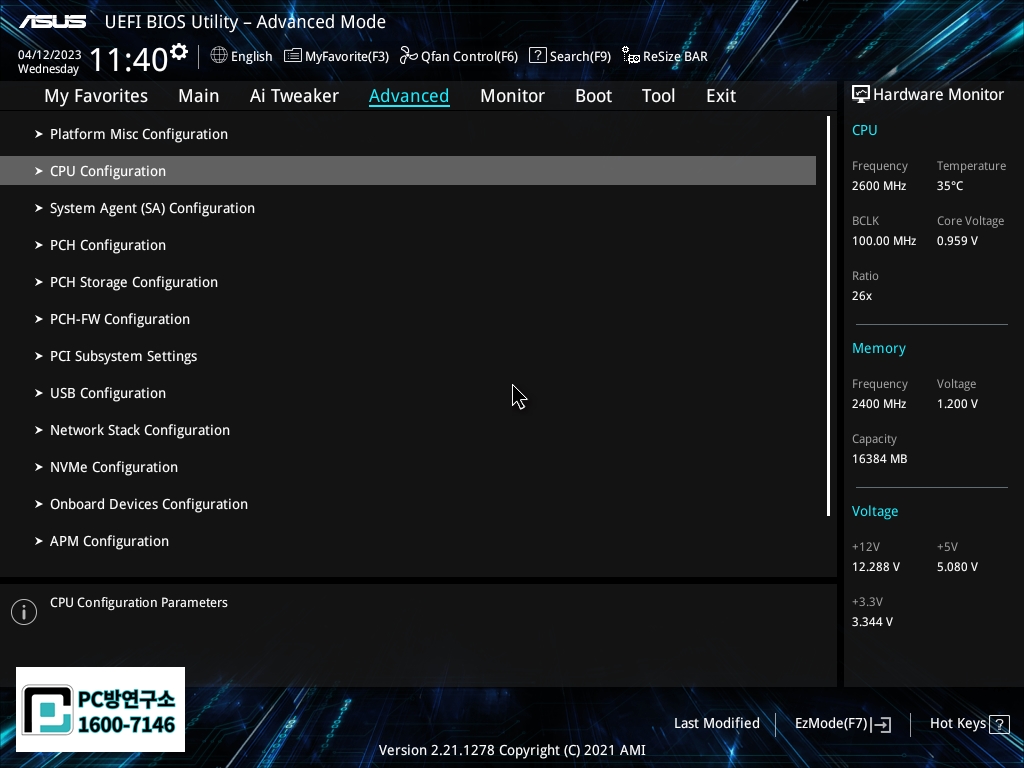Click the 16384 MB capacity value
Screen dimensions: 1024x768
tap(880, 459)
